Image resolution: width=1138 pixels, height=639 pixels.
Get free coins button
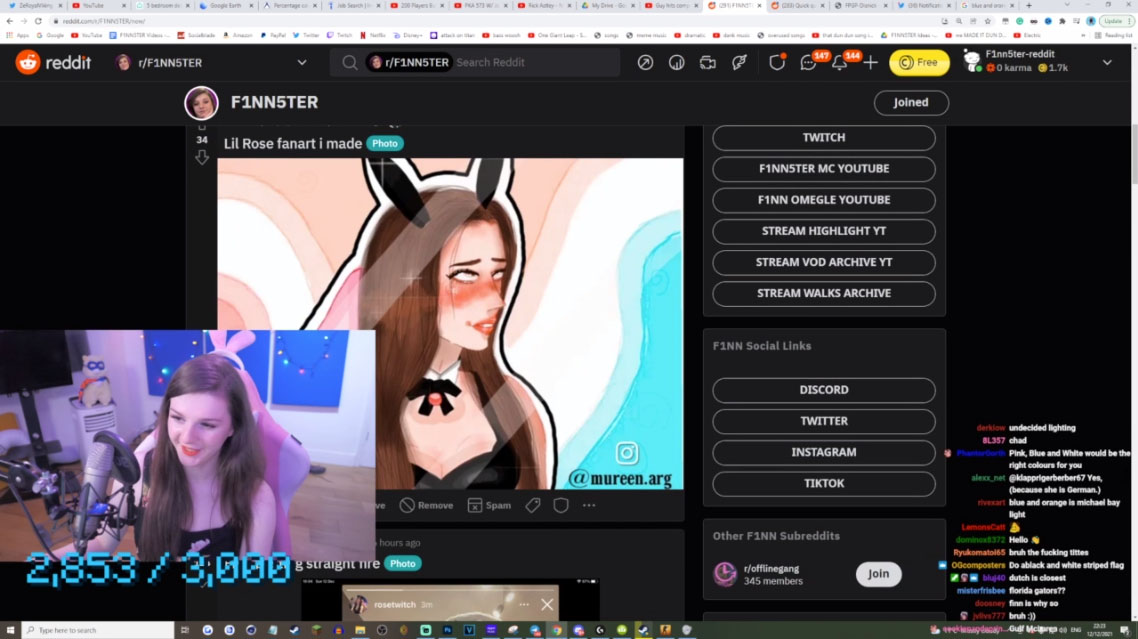919,62
